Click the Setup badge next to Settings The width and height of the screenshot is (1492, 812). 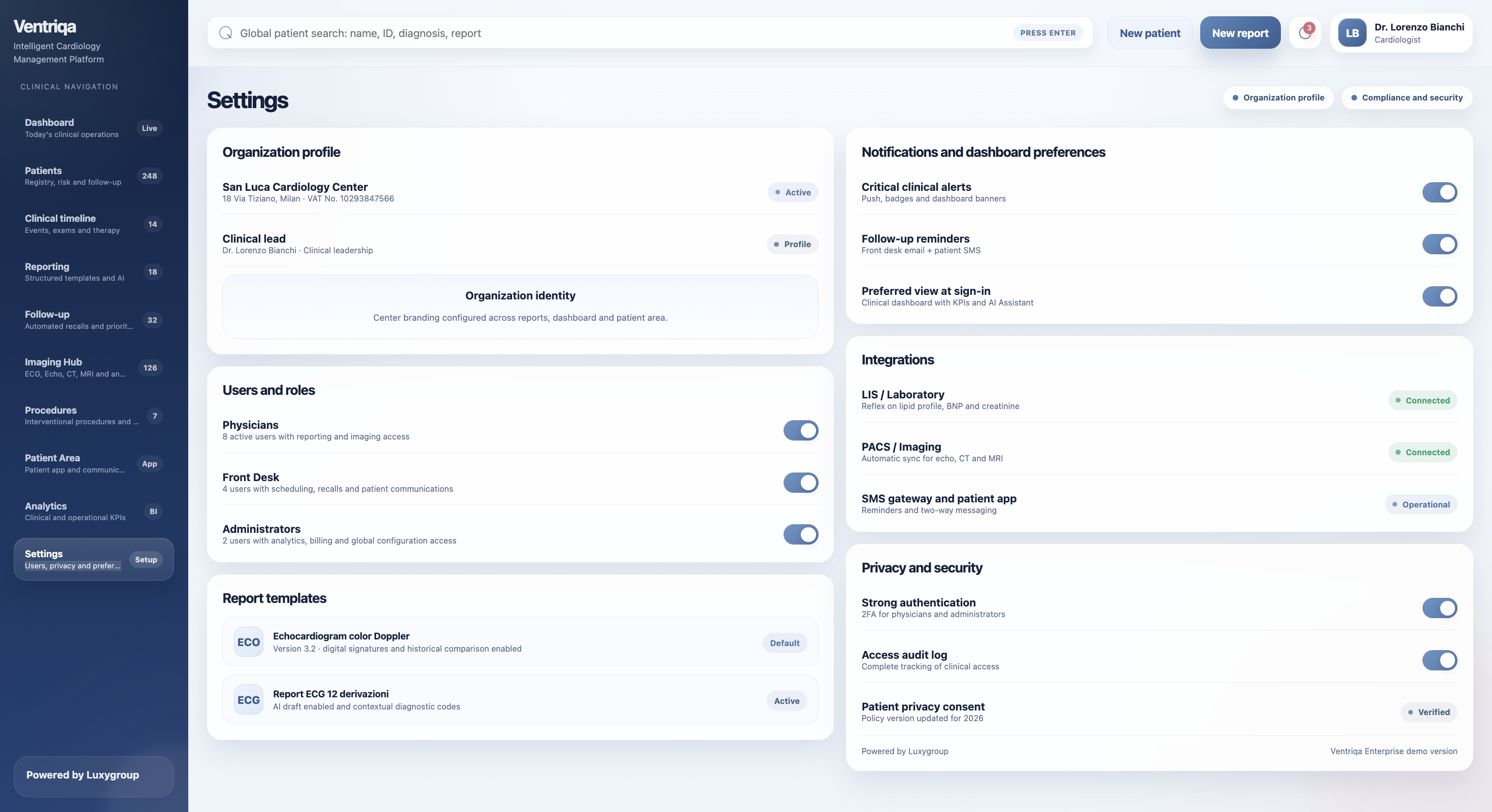click(146, 559)
